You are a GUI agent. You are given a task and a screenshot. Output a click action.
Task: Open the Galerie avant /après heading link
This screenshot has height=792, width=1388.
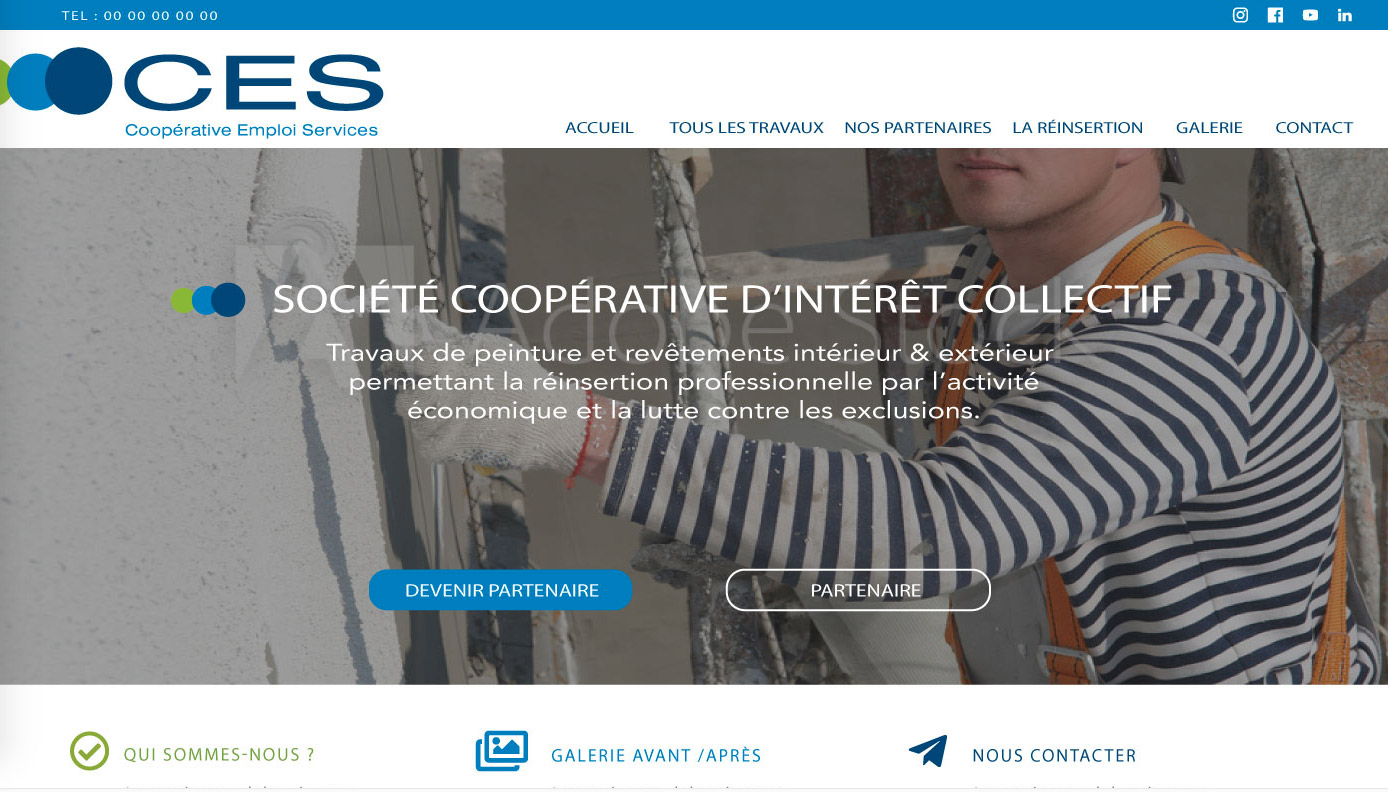656,756
